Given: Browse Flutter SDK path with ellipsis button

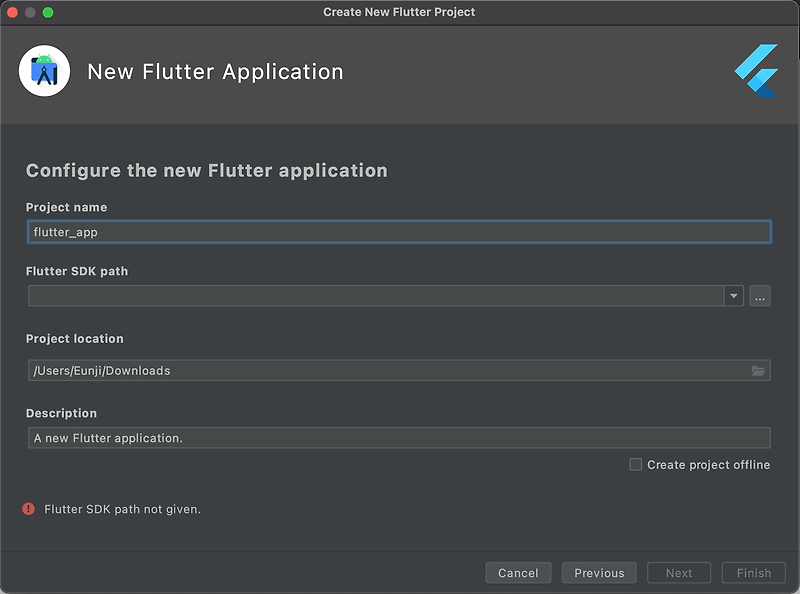Looking at the screenshot, I should pyautogui.click(x=760, y=296).
